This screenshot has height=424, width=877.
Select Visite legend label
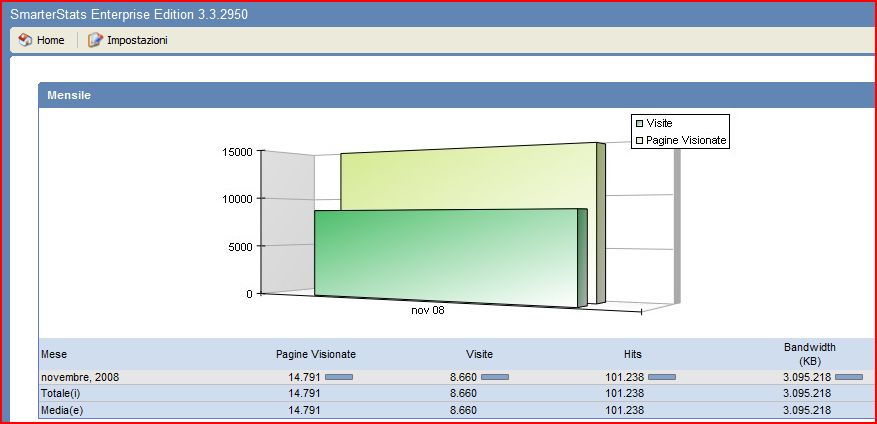pyautogui.click(x=659, y=123)
